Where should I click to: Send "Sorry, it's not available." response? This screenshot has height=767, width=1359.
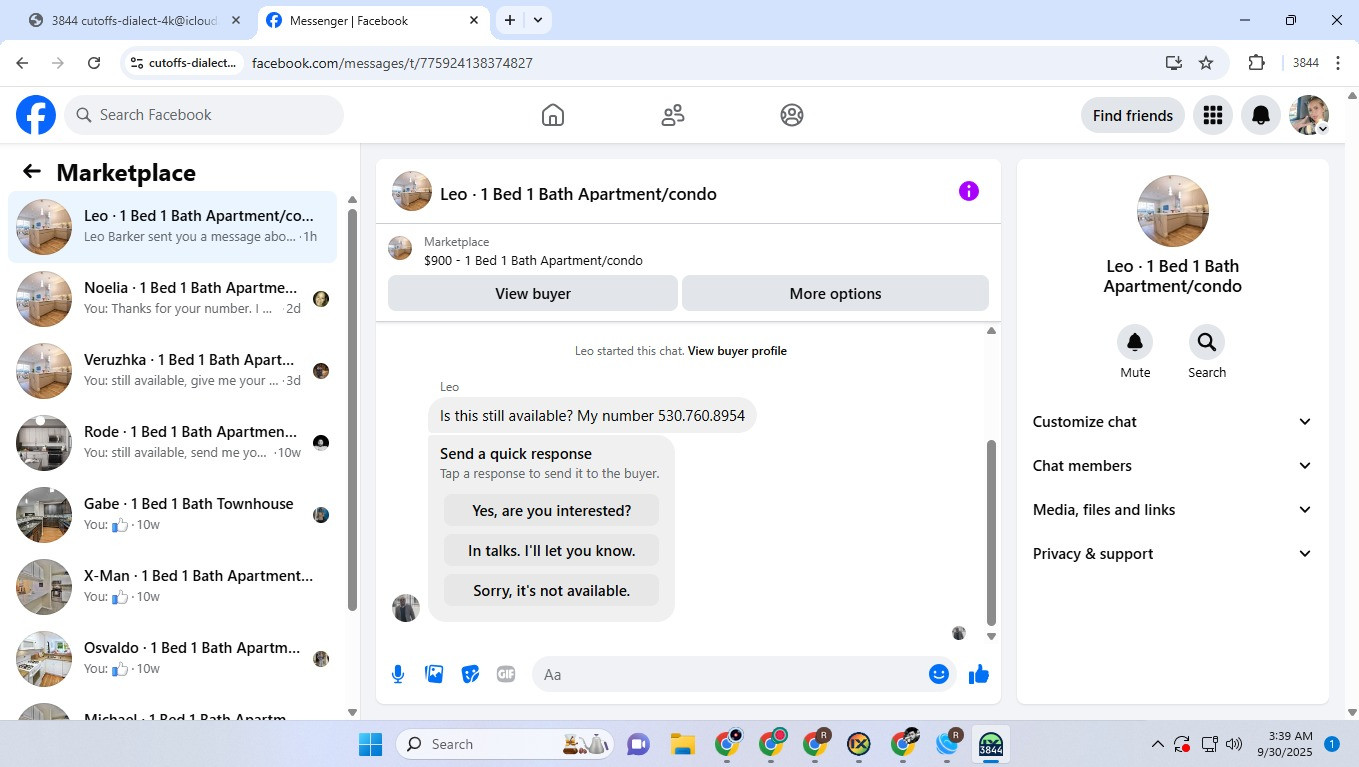(551, 590)
